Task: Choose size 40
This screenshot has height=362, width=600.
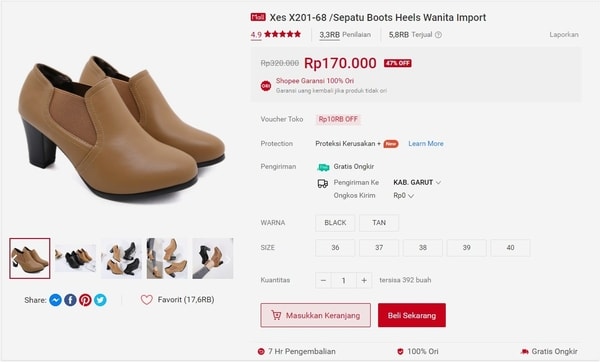Action: click(510, 248)
